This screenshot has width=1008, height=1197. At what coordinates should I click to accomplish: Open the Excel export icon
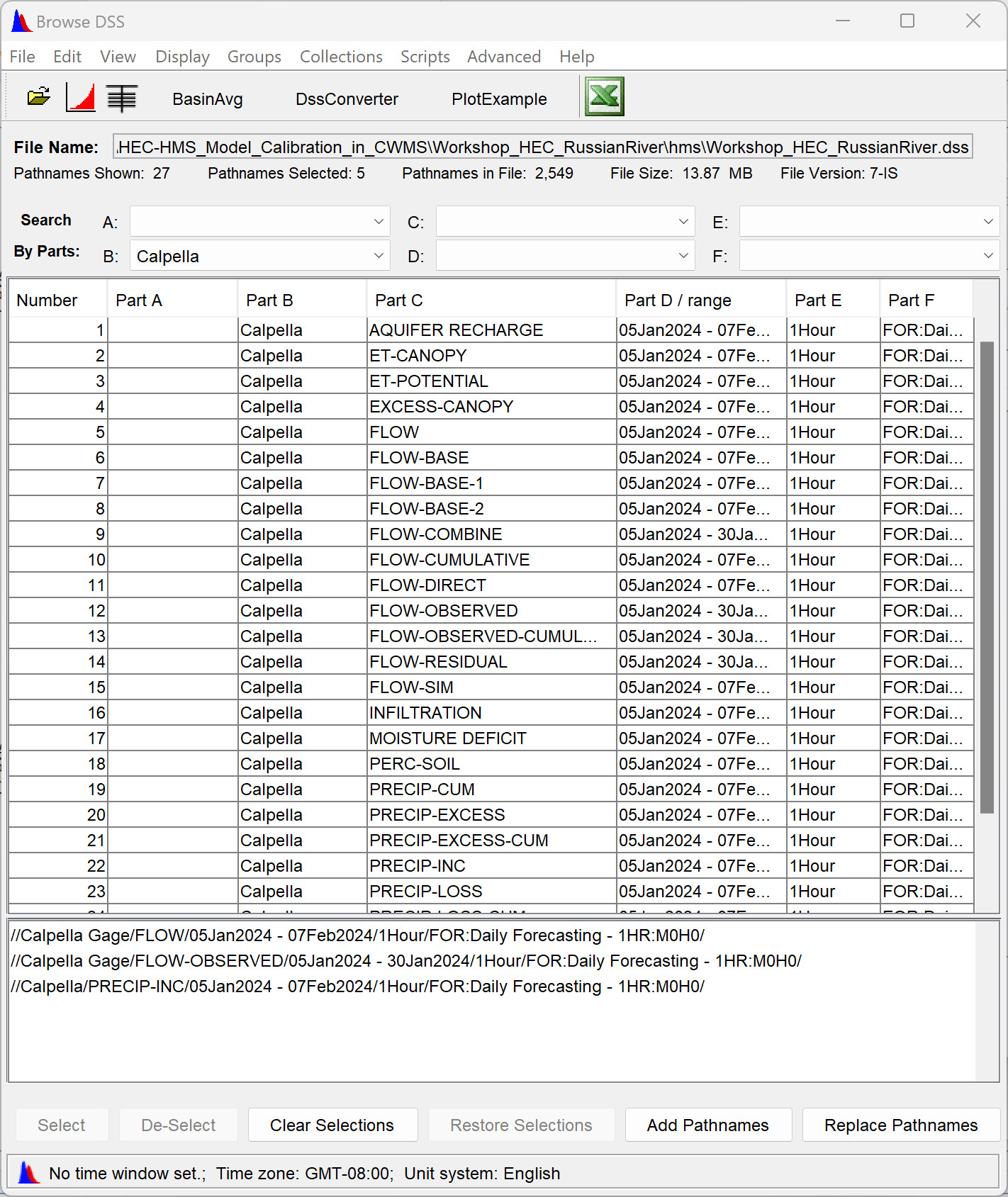click(605, 96)
